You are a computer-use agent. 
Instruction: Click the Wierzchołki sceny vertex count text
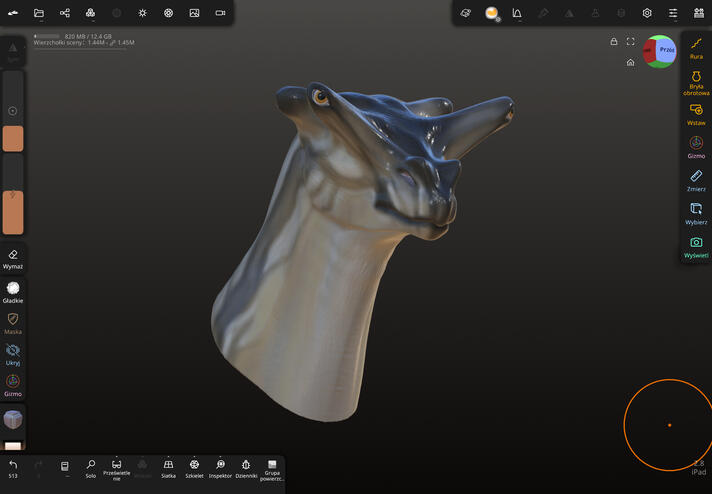tap(84, 43)
